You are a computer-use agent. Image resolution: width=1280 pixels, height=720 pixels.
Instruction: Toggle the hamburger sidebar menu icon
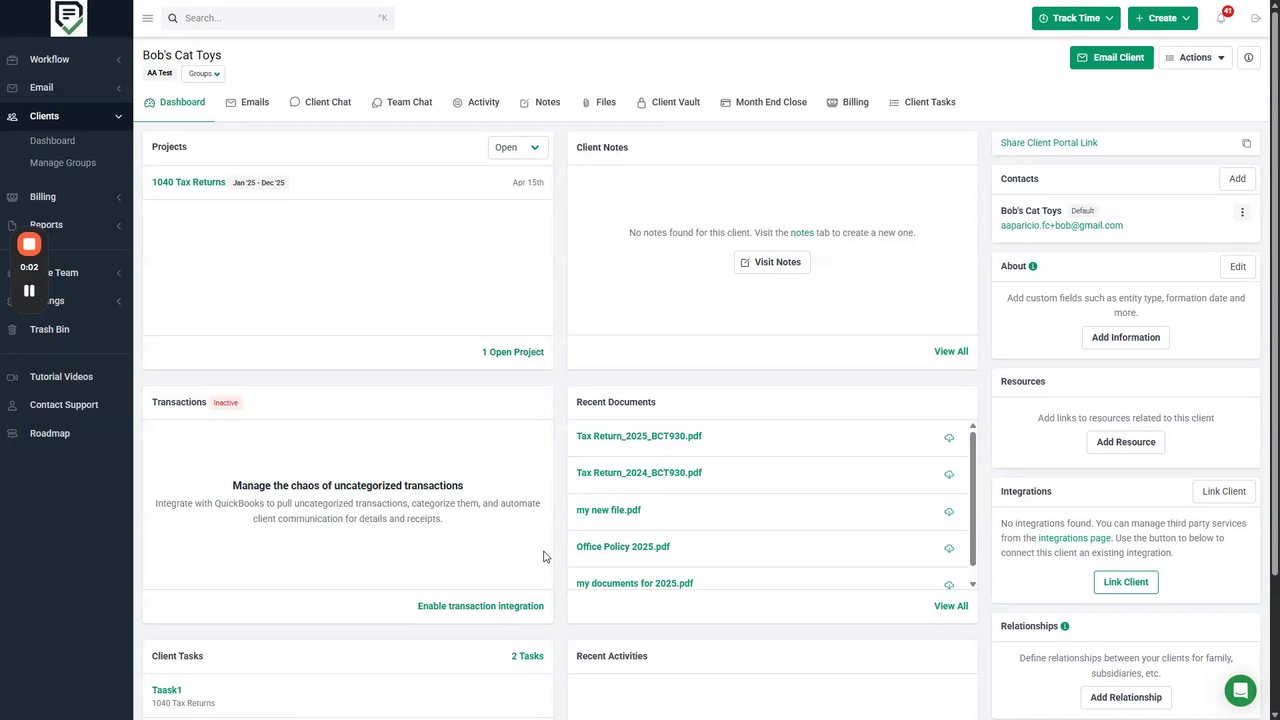click(148, 18)
